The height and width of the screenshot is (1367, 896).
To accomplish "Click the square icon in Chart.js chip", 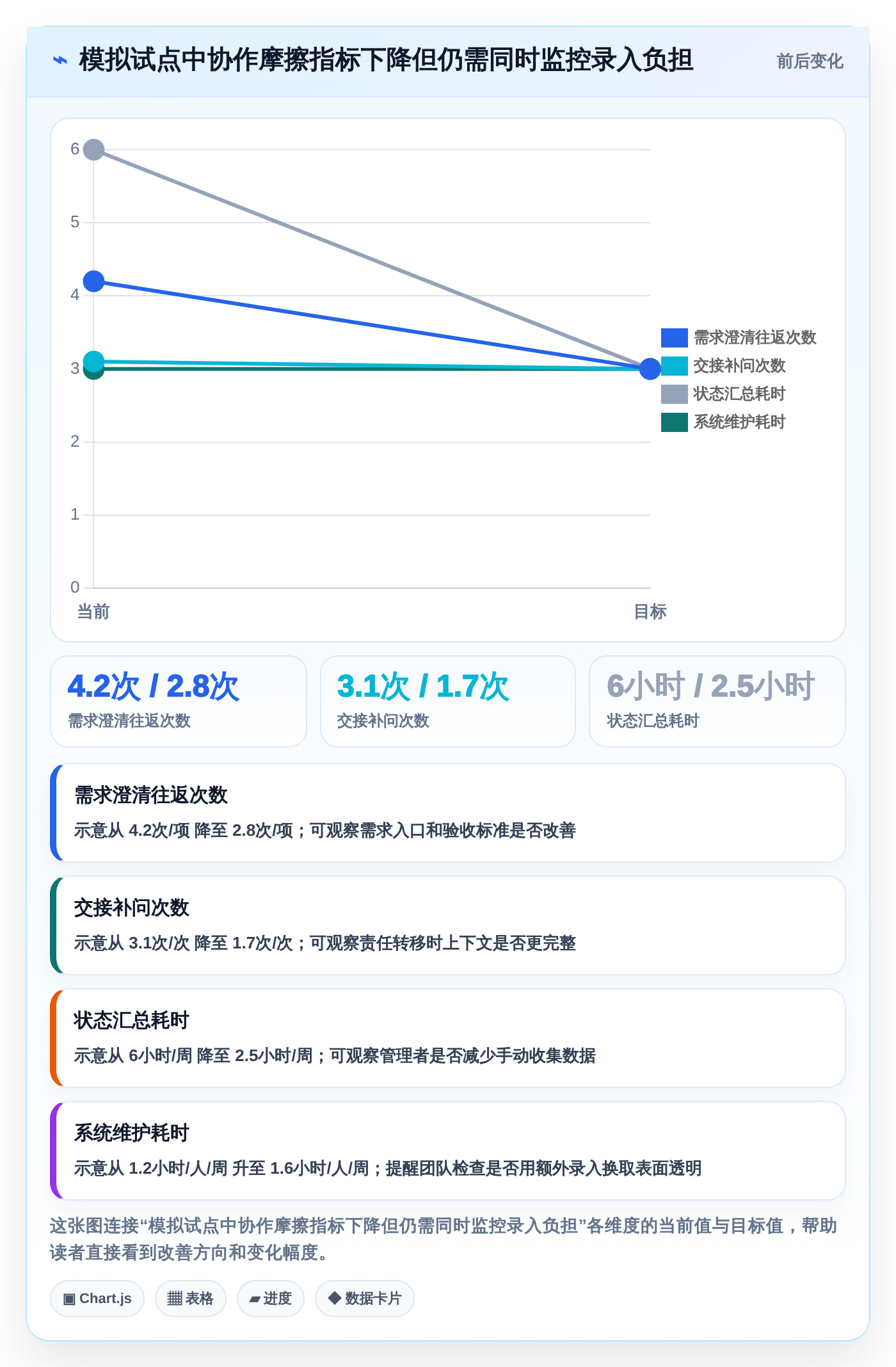I will click(x=69, y=1299).
